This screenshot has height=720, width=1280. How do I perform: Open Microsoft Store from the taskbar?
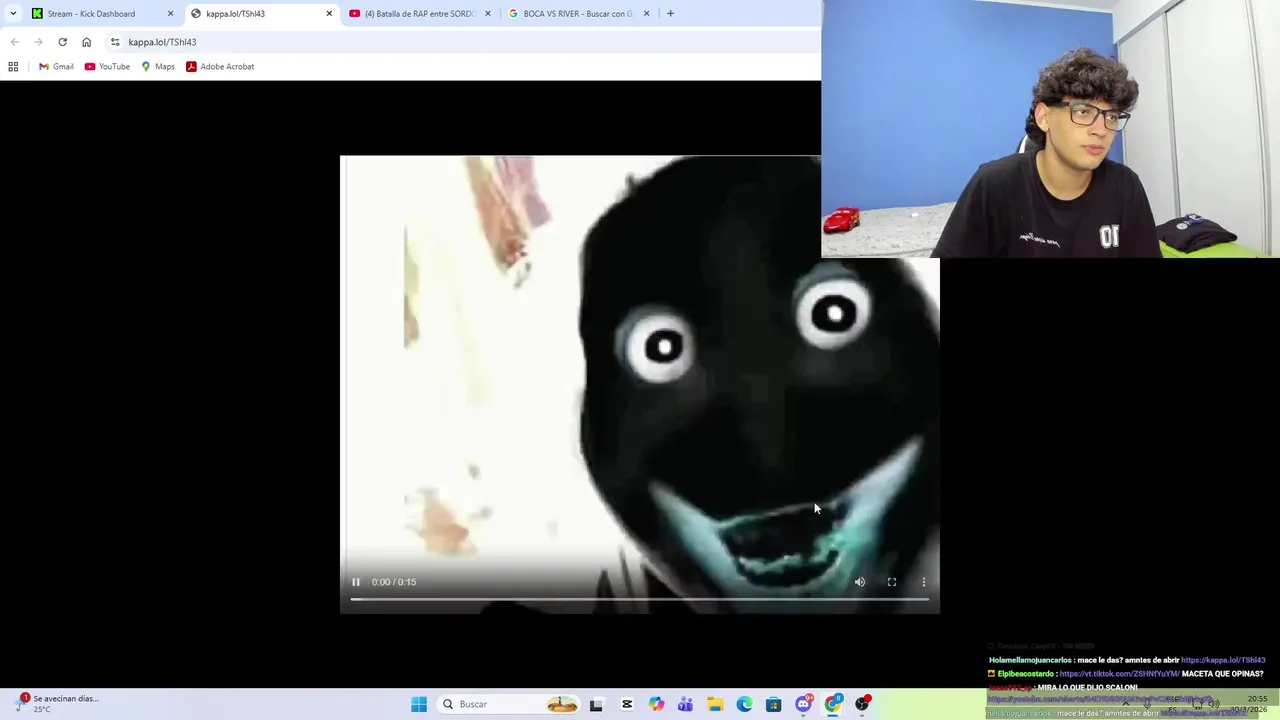click(x=773, y=704)
